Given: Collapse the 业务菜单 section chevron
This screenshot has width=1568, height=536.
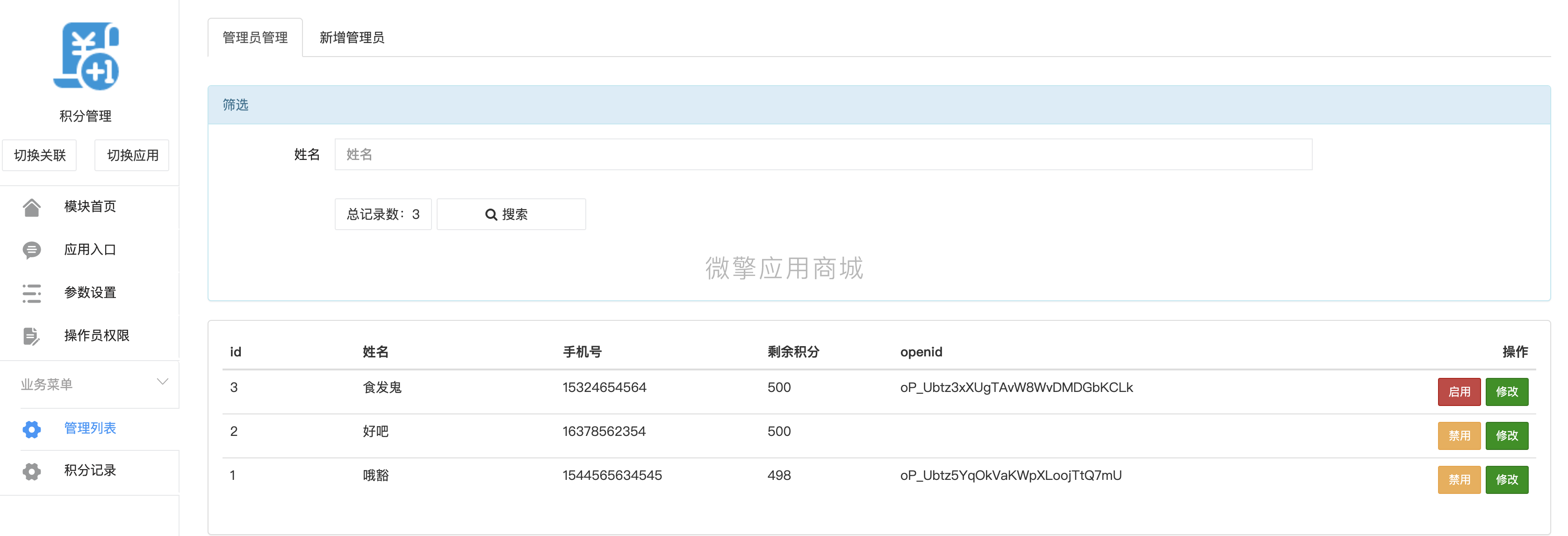Looking at the screenshot, I should (x=163, y=382).
